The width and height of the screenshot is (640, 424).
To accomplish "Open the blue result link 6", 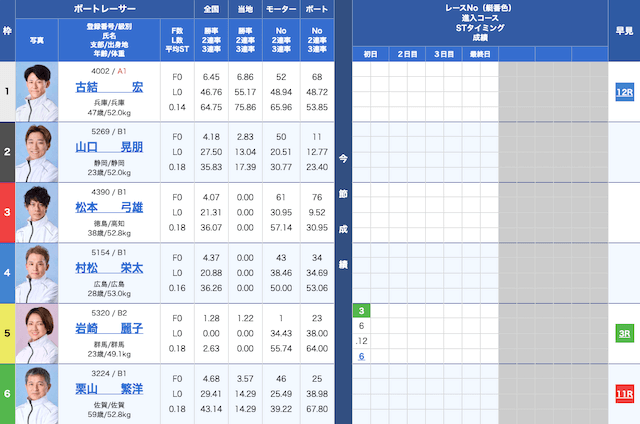I will (360, 356).
